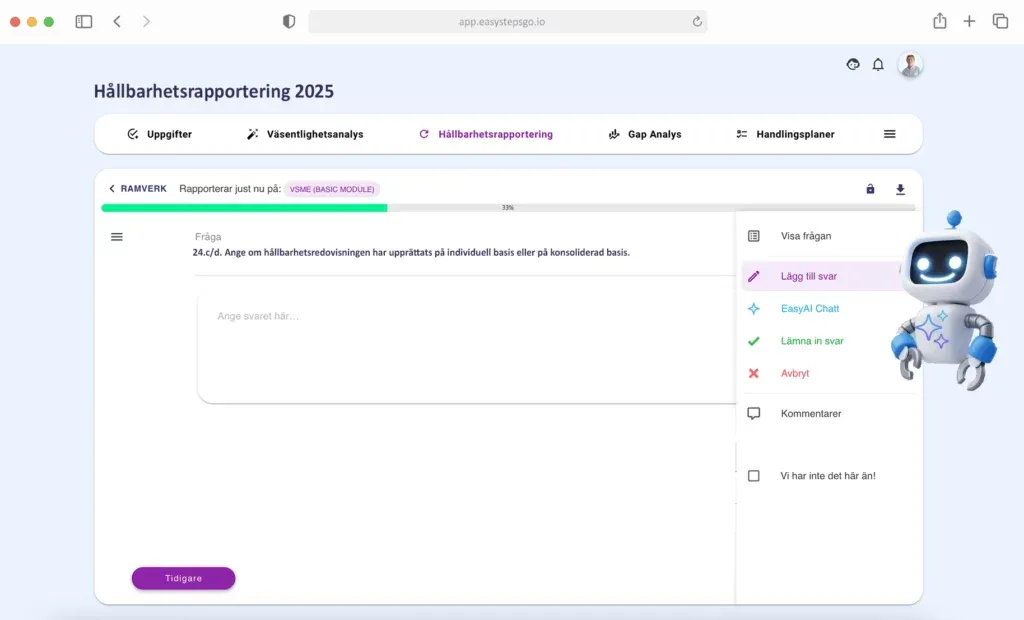Open the hamburger menu beside Fråga
1024x620 pixels.
[117, 236]
